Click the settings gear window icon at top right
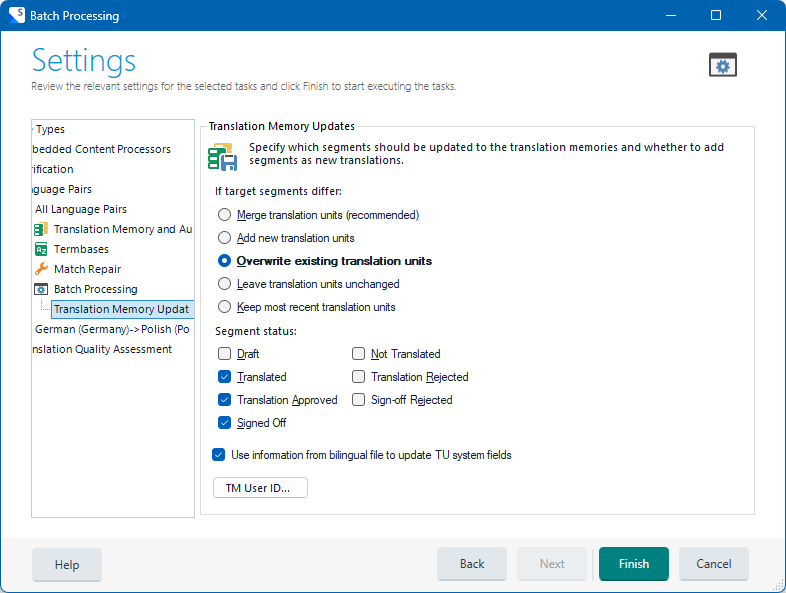This screenshot has height=593, width=786. point(722,65)
